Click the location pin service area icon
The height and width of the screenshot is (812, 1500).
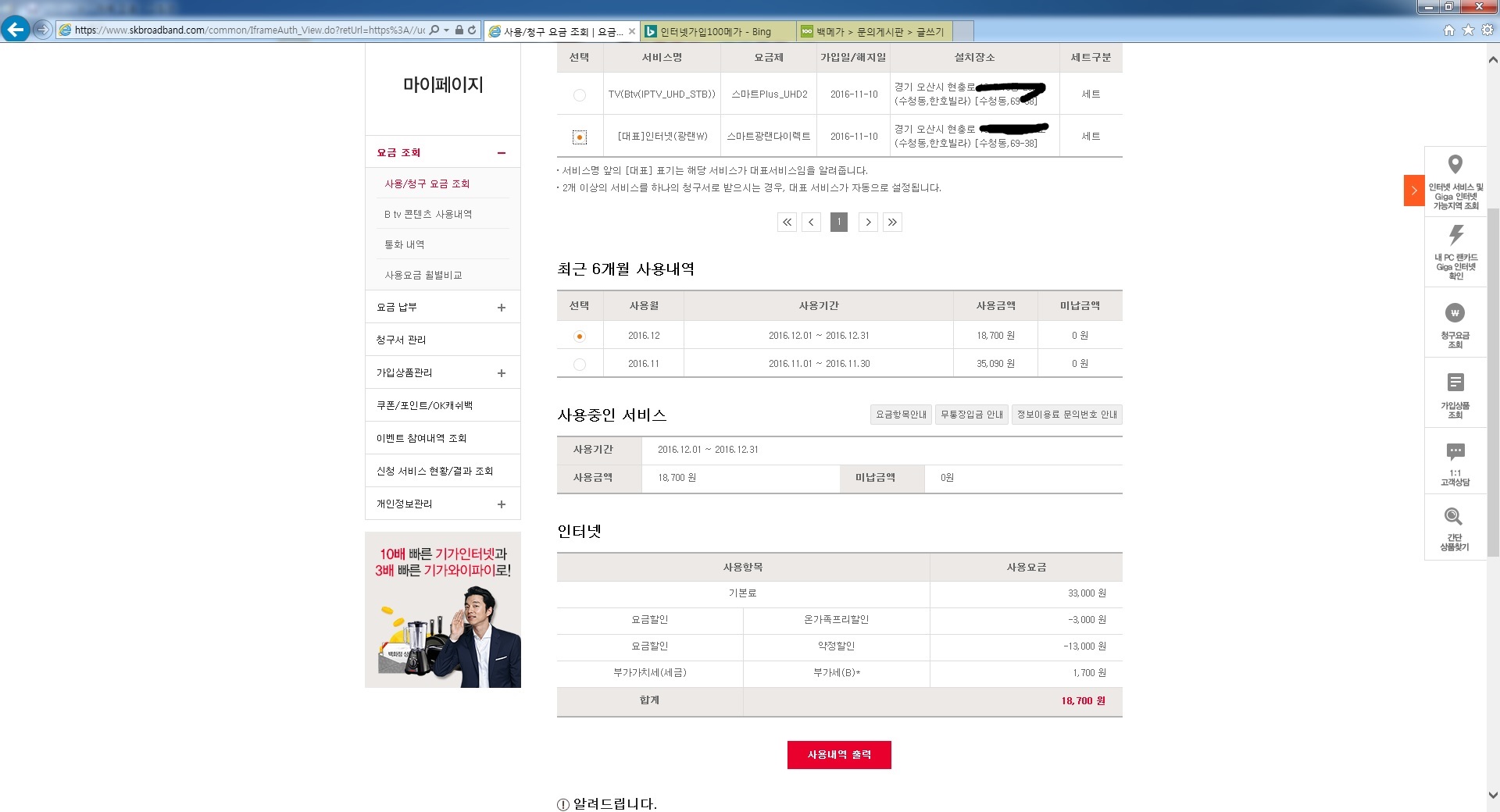1455,165
